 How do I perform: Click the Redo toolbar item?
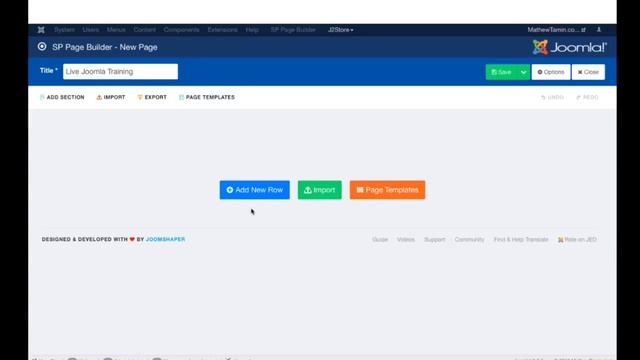tap(587, 97)
